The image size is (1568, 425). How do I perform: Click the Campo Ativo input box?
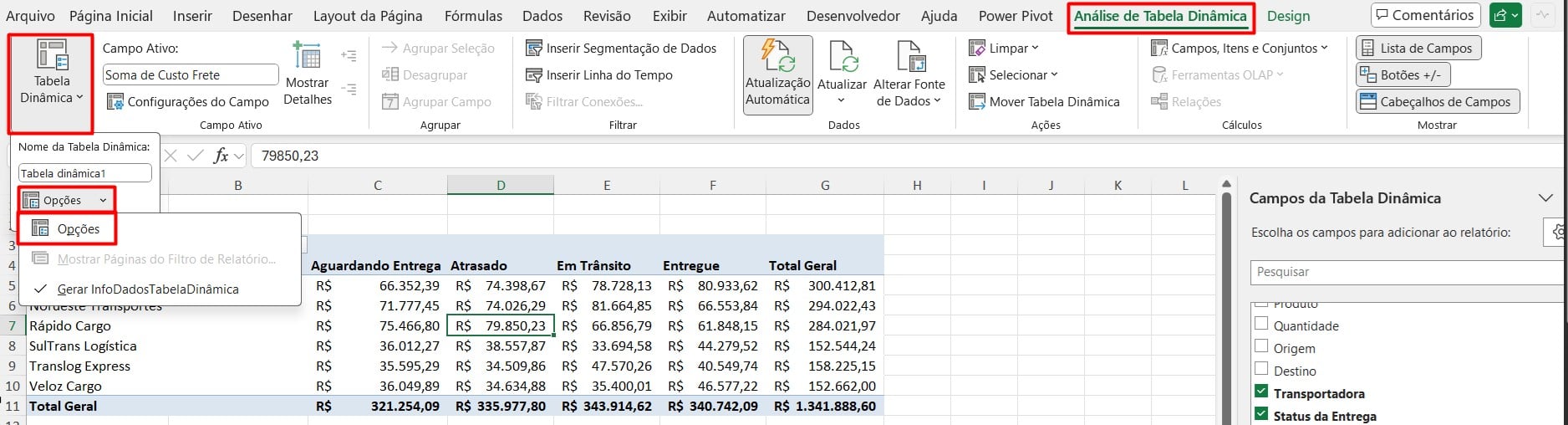(191, 74)
